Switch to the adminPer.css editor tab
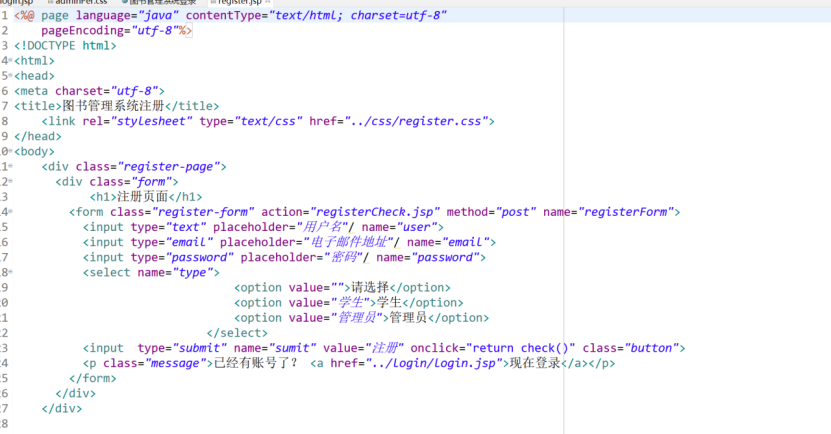 click(77, 3)
